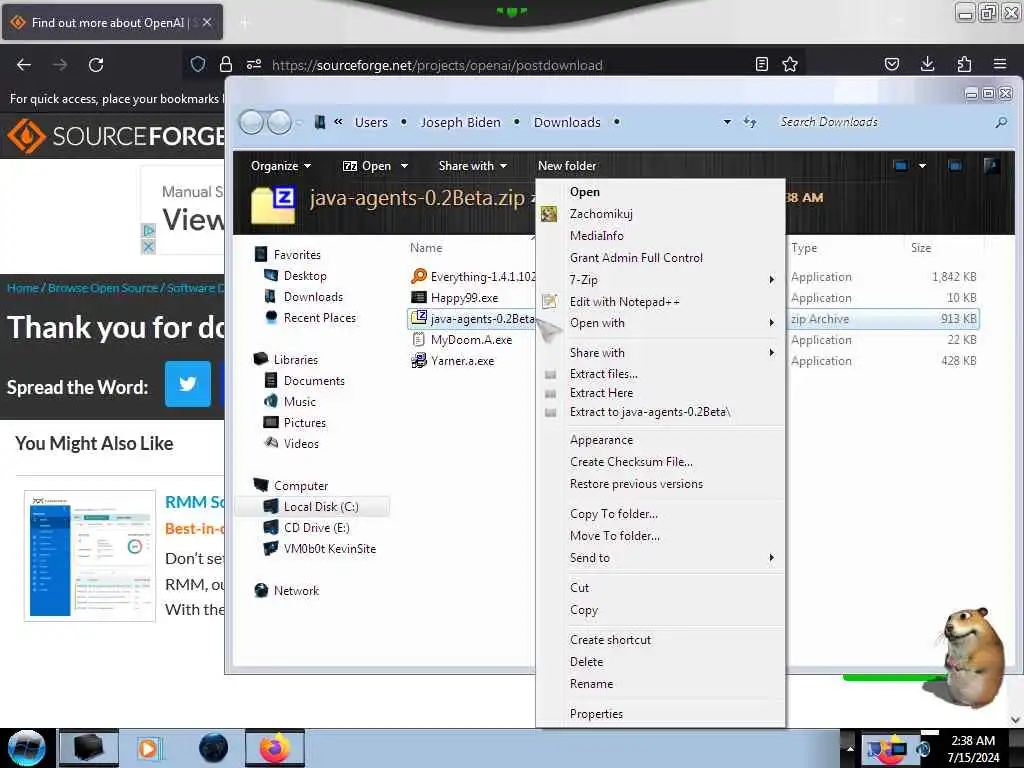Click the RMM software thumbnail
Viewport: 1024px width, 768px height.
point(90,556)
